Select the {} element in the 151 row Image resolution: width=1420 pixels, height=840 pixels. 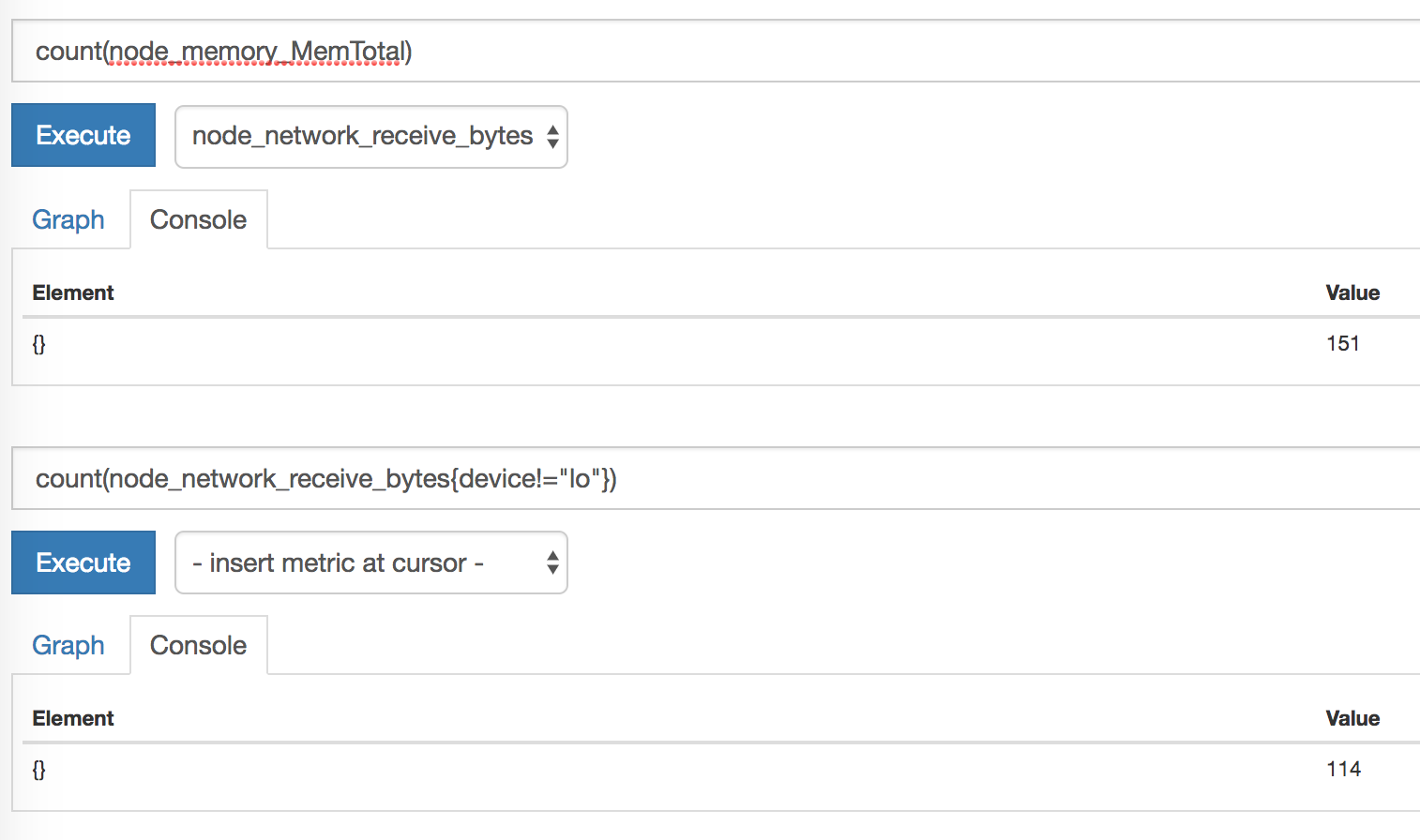point(38,344)
